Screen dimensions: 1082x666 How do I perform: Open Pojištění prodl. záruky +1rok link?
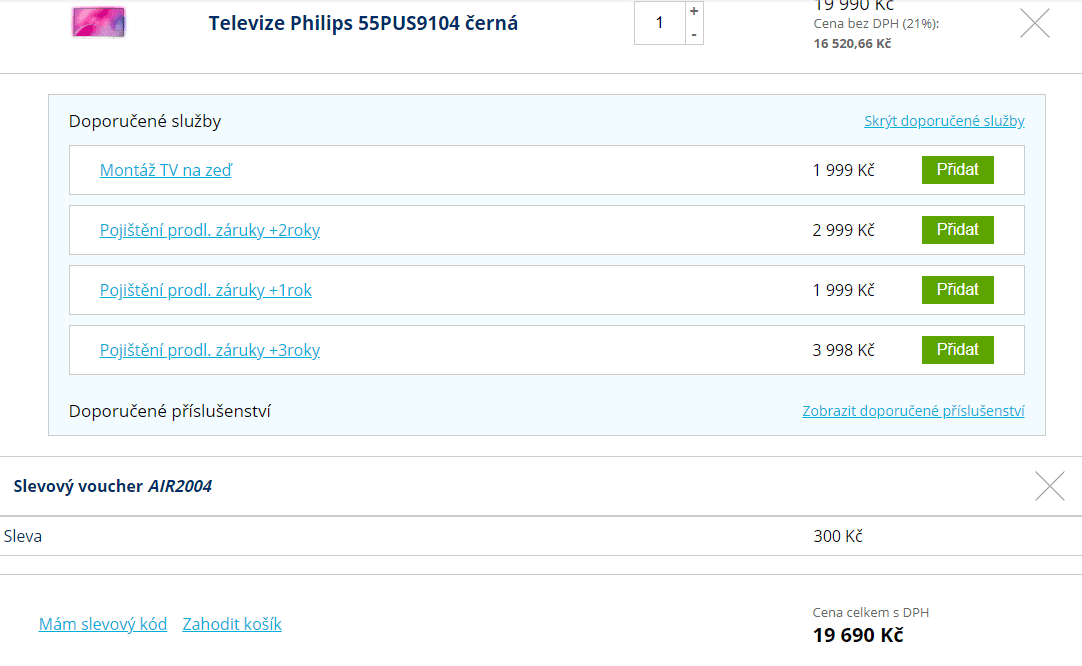206,291
